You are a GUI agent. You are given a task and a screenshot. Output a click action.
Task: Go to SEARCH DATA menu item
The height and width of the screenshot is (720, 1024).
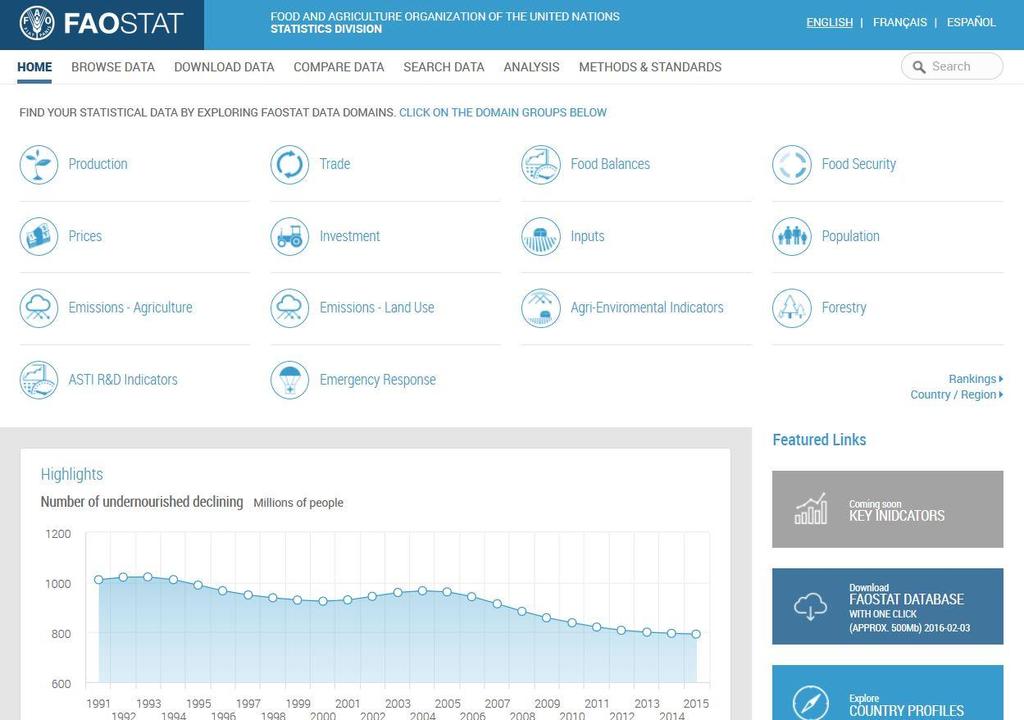443,67
